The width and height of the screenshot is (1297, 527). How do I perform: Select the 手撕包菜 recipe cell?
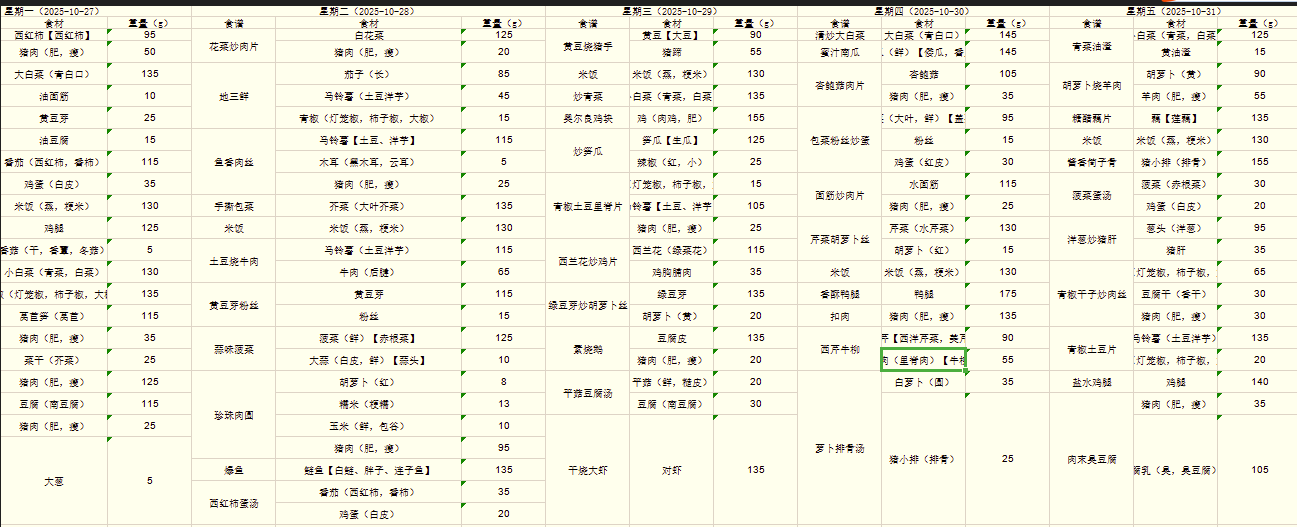pos(232,206)
